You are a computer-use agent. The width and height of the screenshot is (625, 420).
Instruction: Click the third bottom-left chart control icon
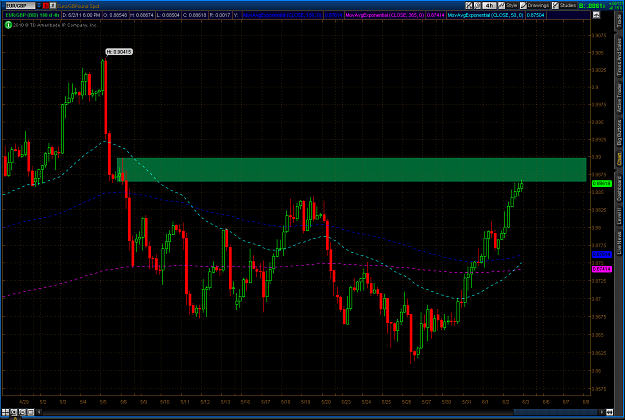tap(22, 412)
